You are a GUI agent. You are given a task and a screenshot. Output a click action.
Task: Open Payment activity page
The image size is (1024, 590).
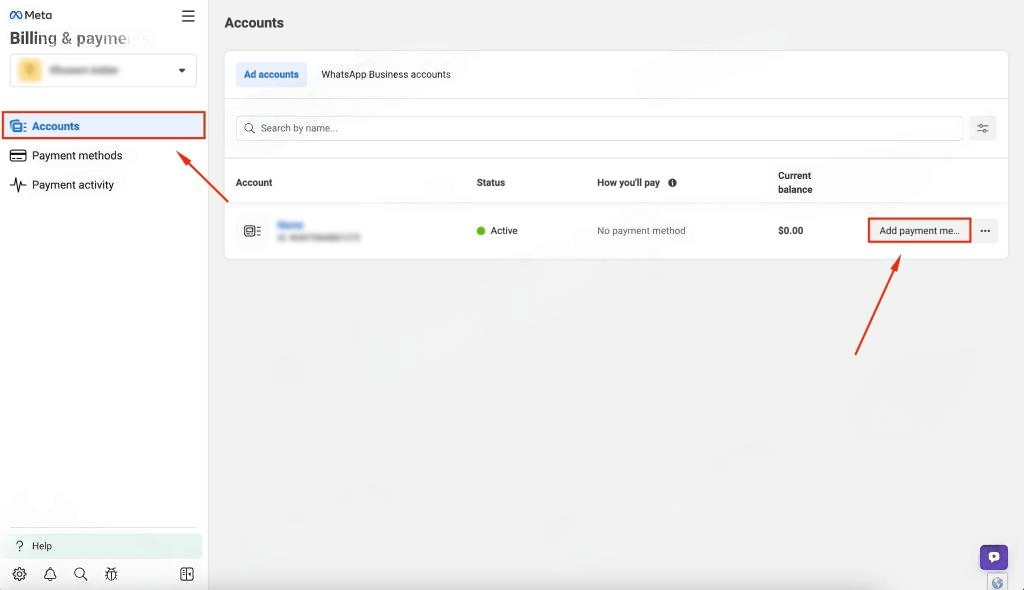72,185
